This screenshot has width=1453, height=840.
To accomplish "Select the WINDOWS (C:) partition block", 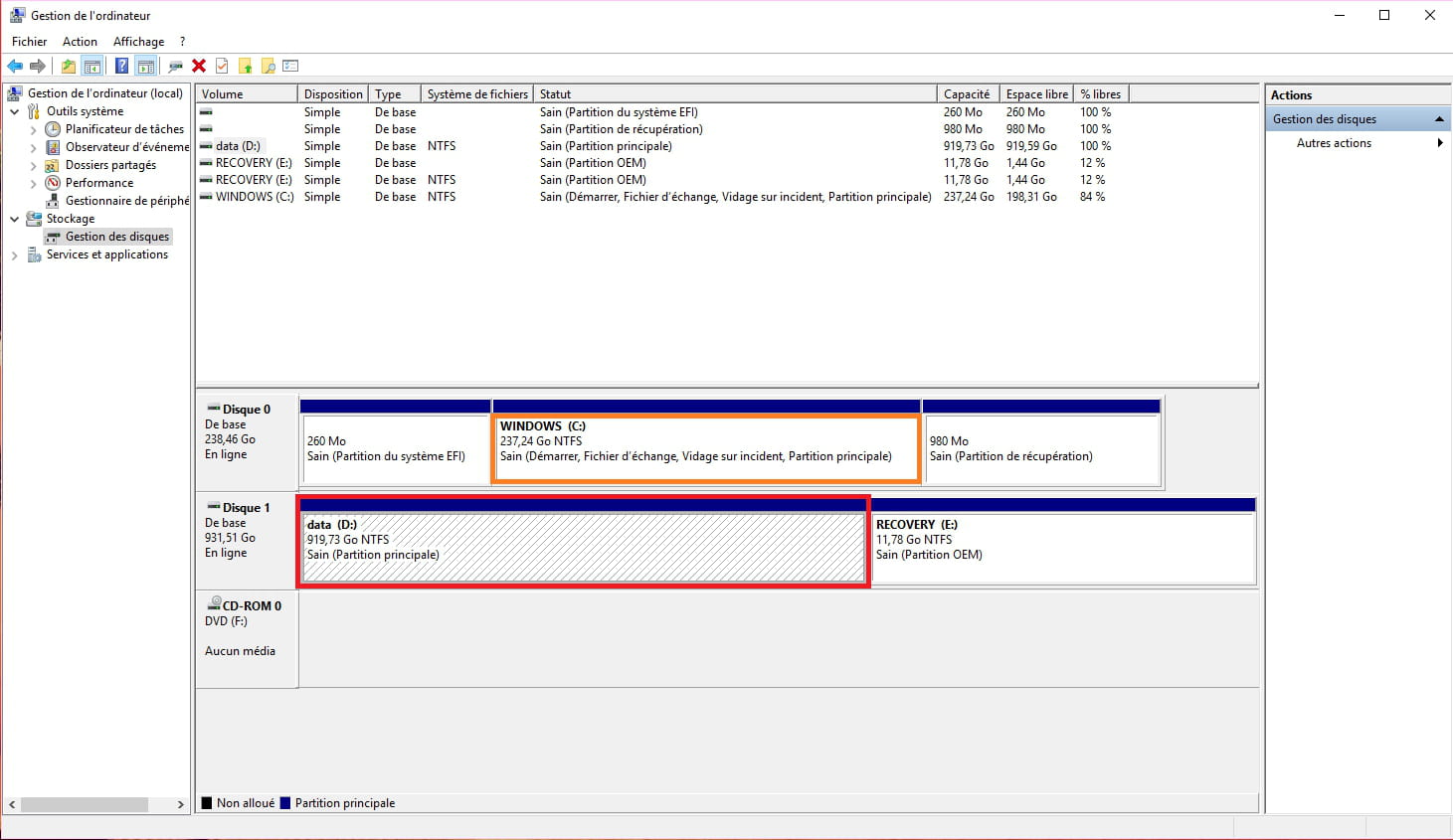I will click(705, 448).
